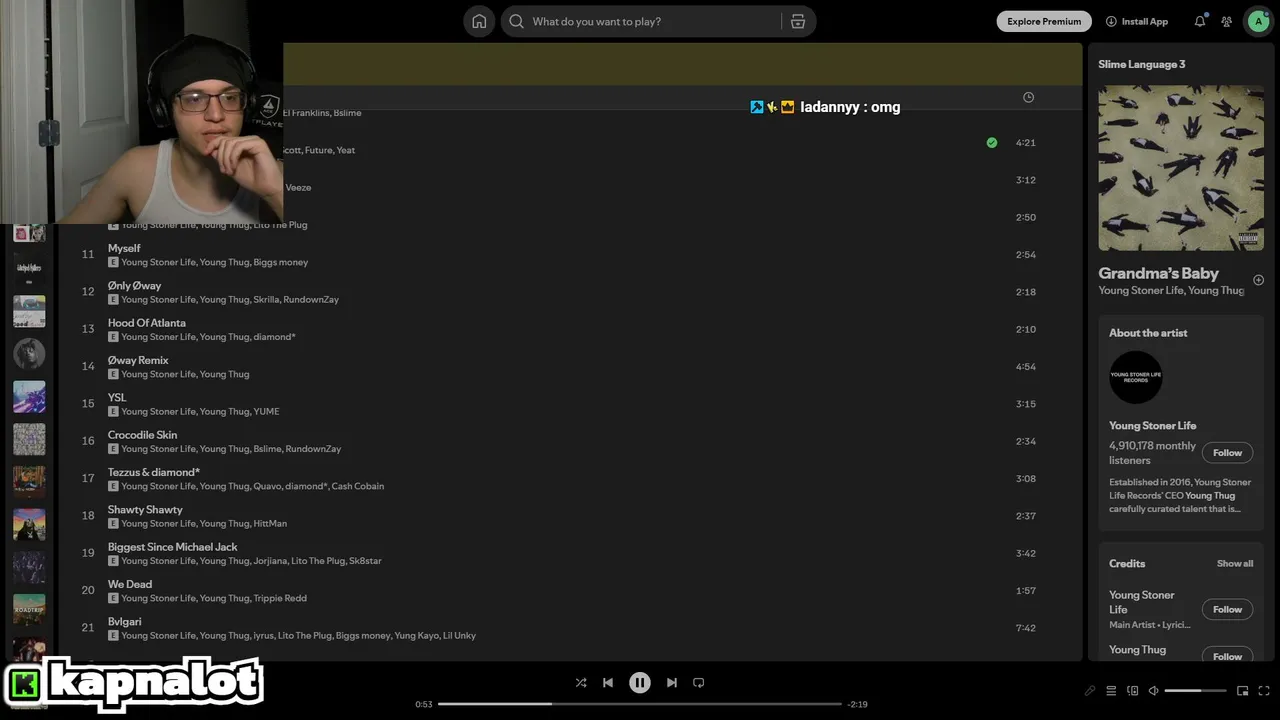This screenshot has width=1280, height=720.
Task: Open the Connect to a device icon
Action: click(1132, 691)
